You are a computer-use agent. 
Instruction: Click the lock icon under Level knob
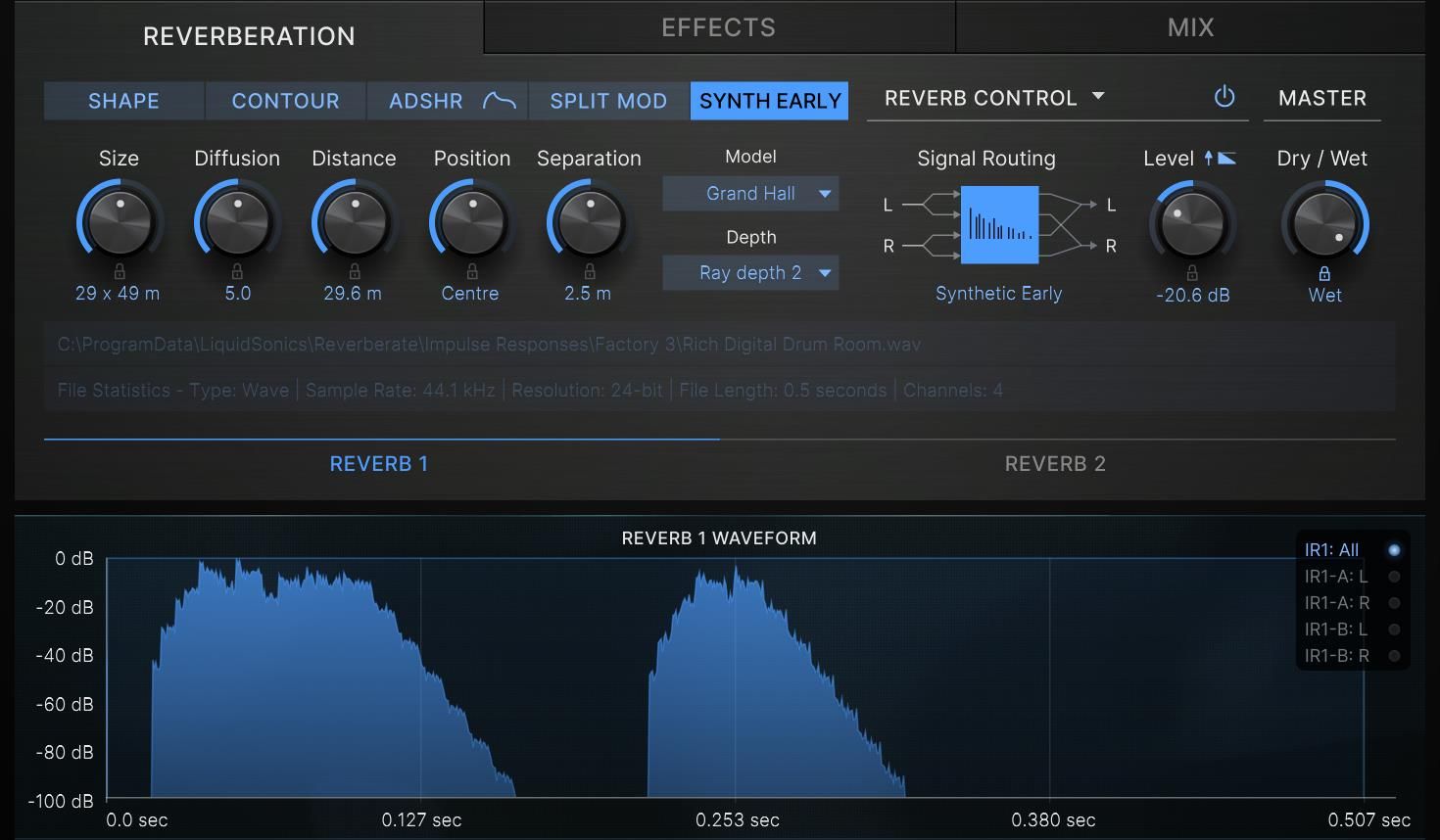[1192, 273]
